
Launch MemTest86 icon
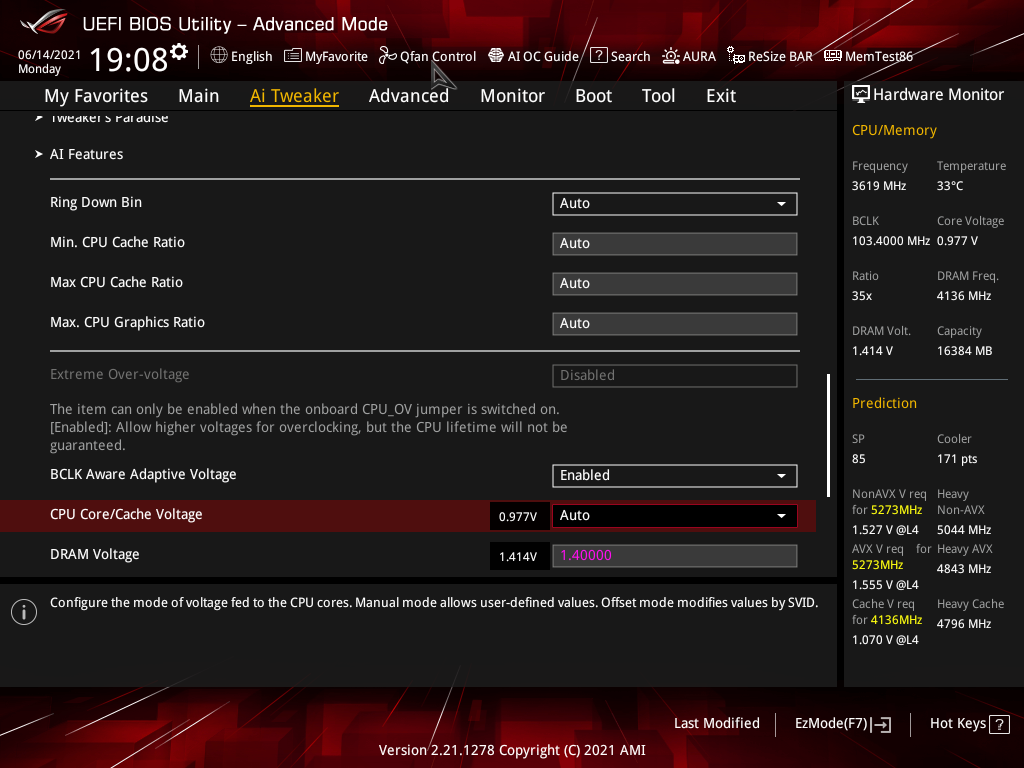[x=833, y=56]
